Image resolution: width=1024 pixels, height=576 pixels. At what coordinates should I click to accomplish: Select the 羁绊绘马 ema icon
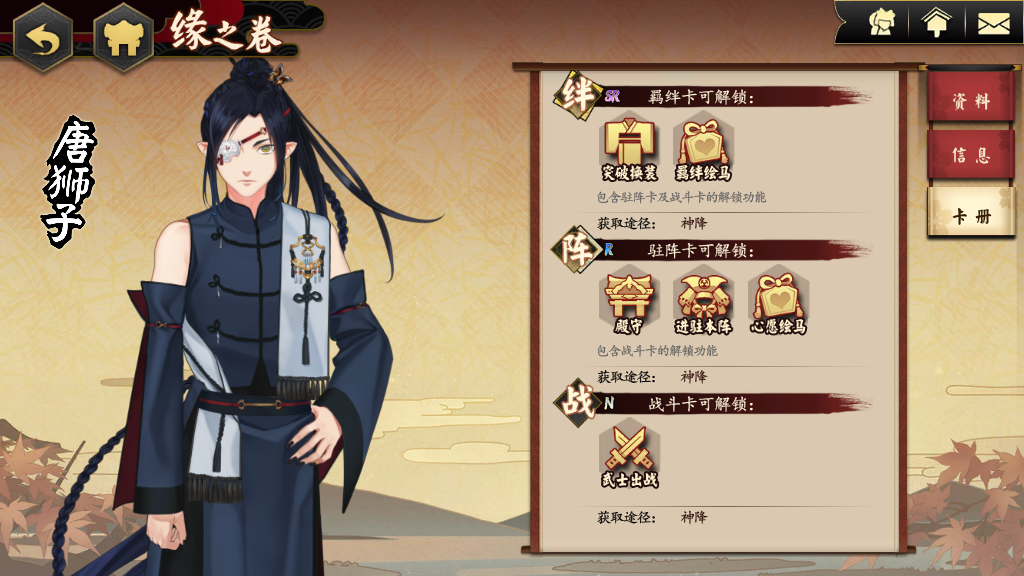[703, 147]
